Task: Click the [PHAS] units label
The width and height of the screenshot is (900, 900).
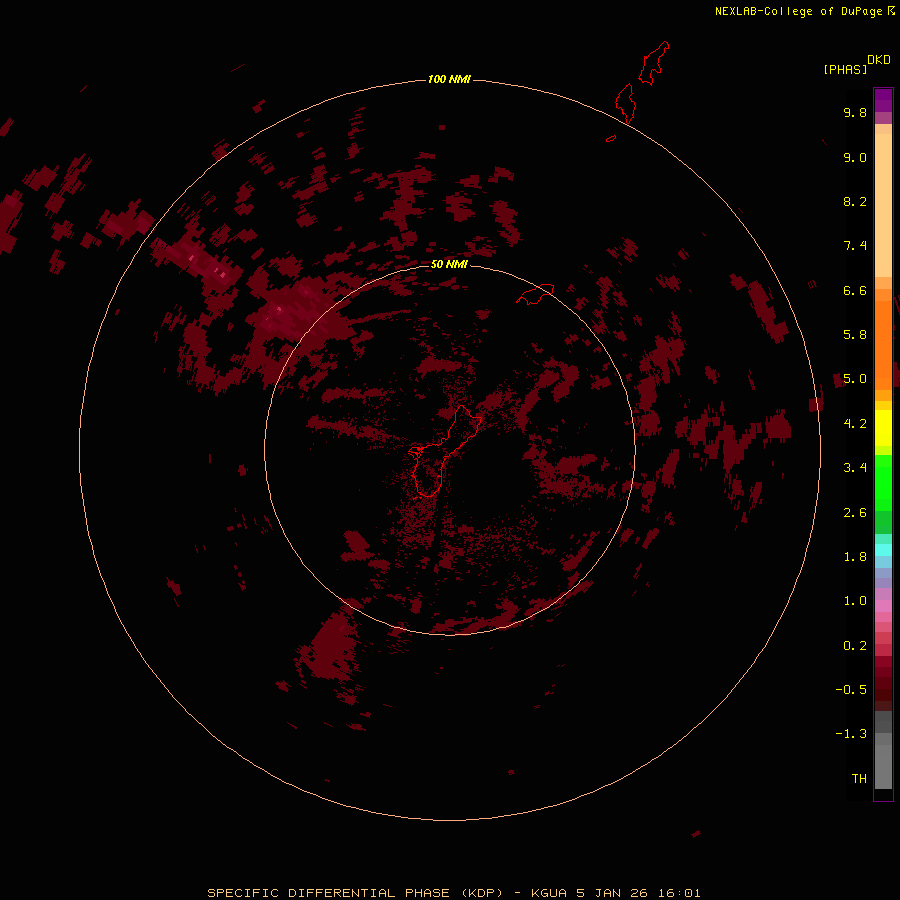Action: tap(845, 69)
